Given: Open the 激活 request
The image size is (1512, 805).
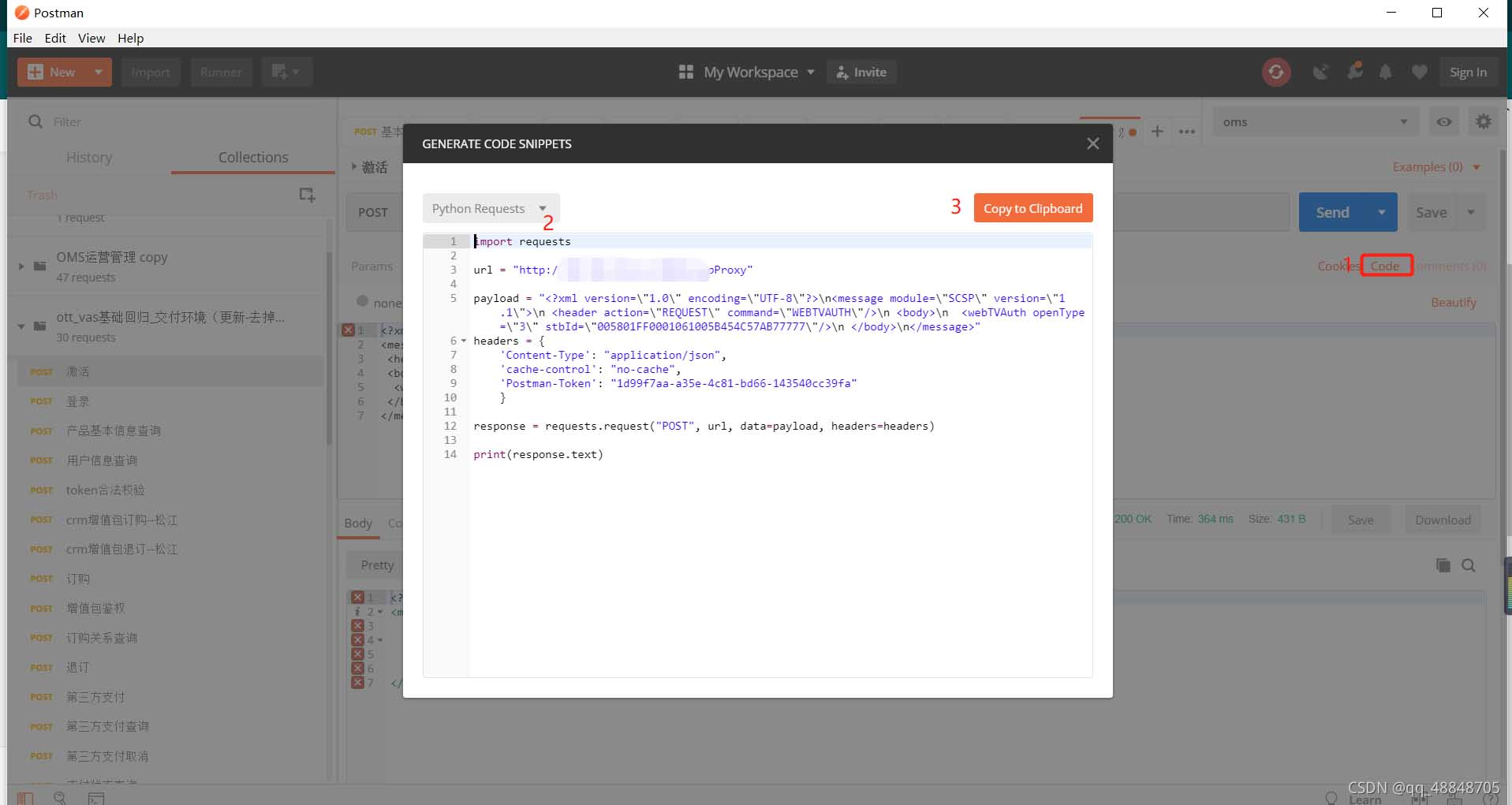Looking at the screenshot, I should pyautogui.click(x=170, y=371).
